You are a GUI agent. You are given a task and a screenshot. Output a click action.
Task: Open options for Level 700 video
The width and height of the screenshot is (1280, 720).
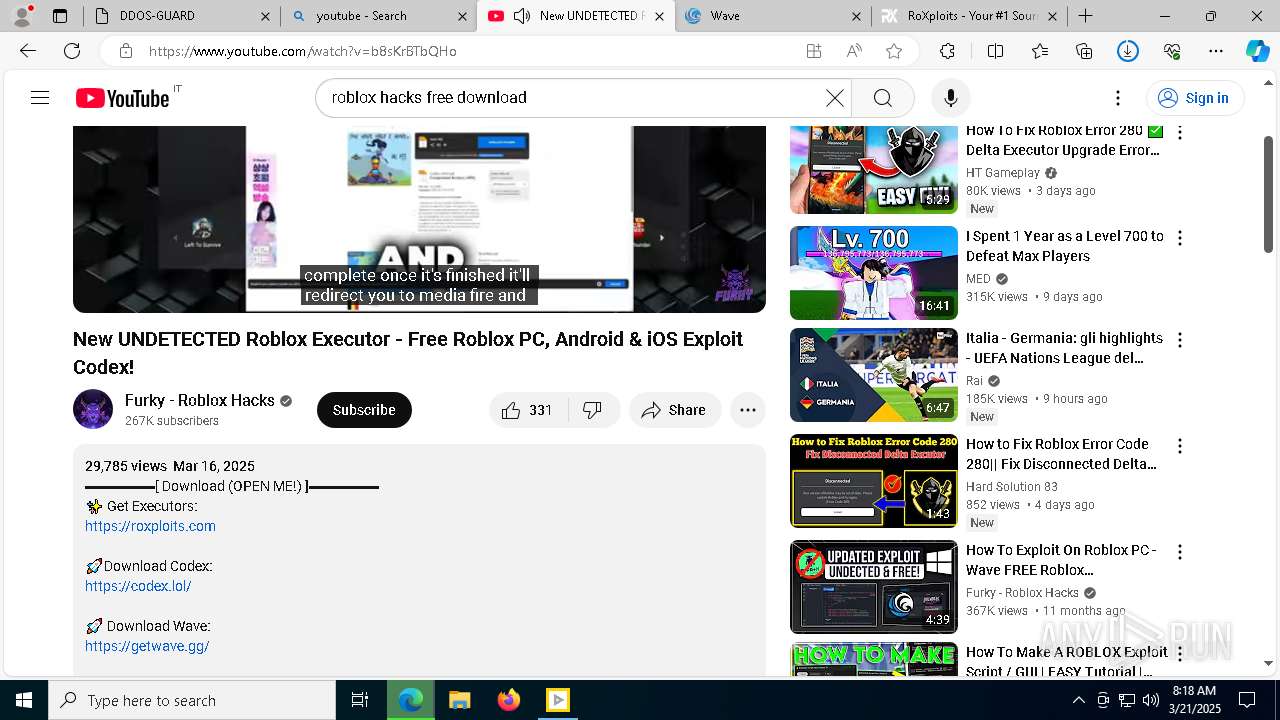pos(1180,238)
